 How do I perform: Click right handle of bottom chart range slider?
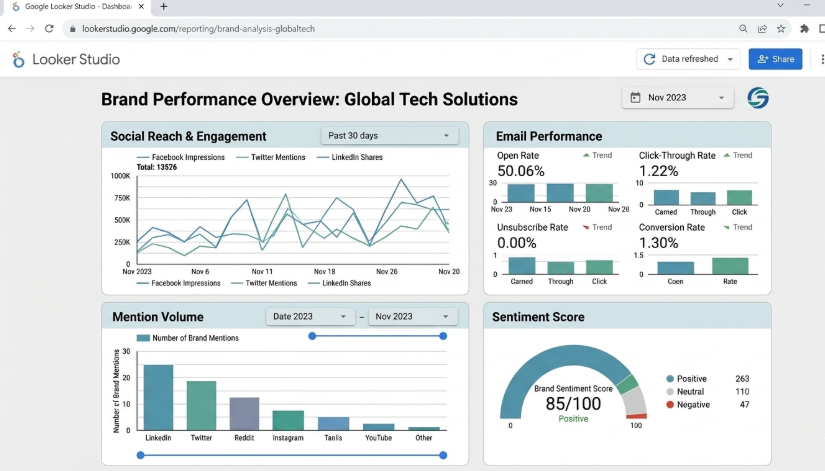[443, 455]
